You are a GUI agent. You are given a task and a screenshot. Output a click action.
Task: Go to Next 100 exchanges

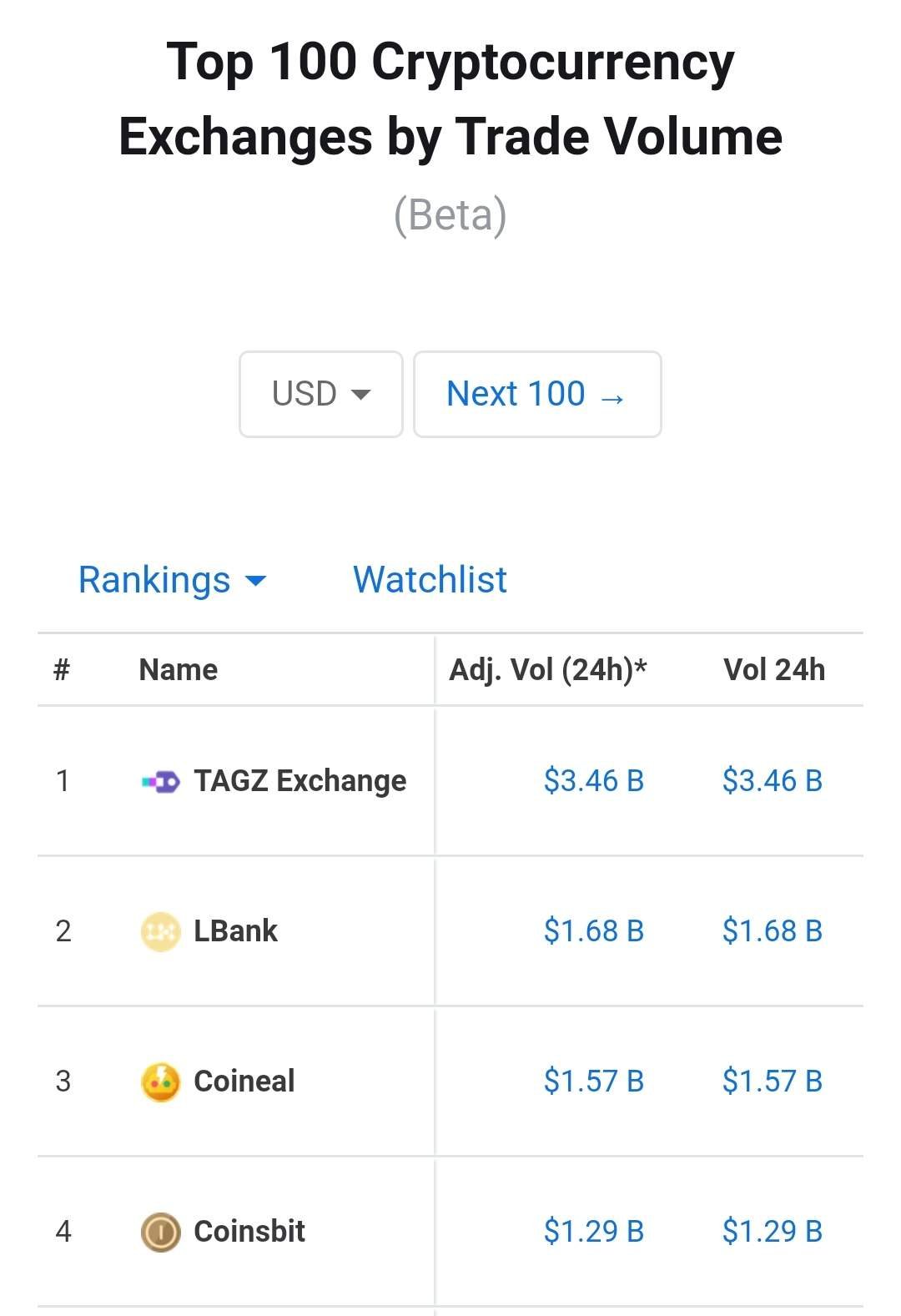(537, 394)
